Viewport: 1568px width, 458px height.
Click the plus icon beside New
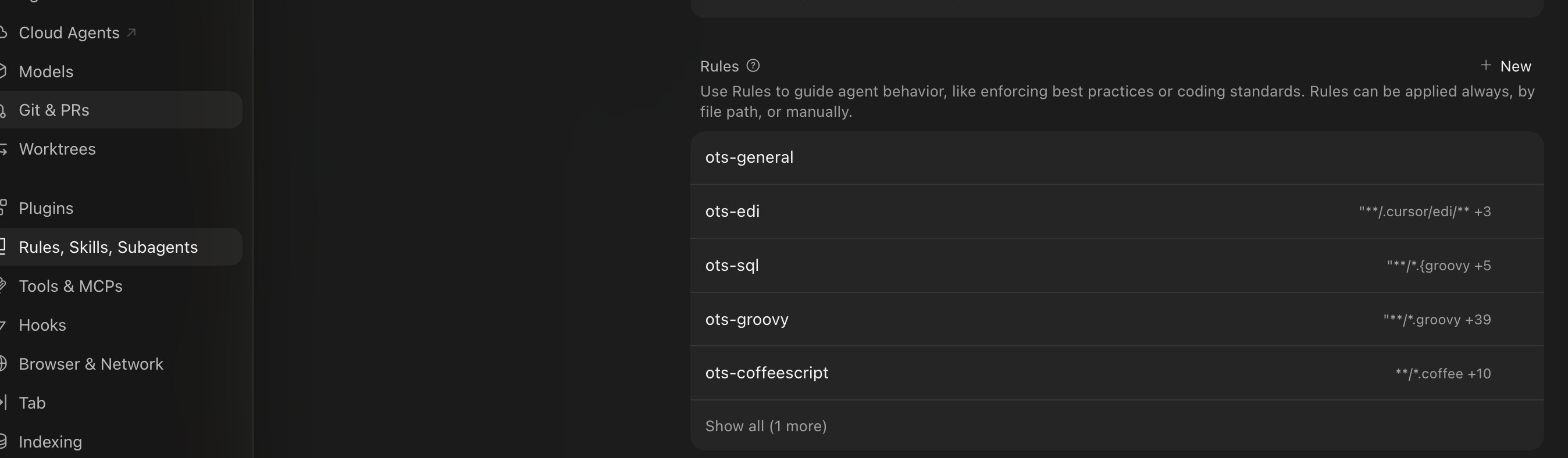point(1486,65)
